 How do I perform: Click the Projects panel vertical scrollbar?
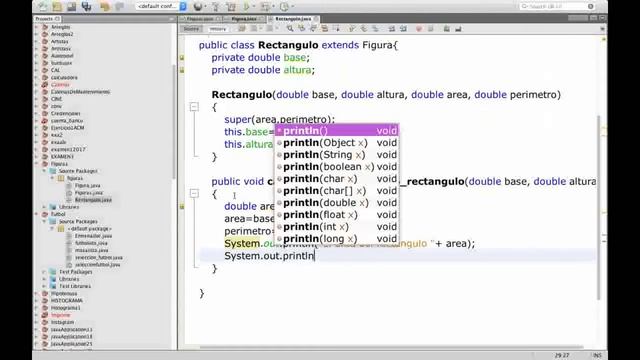click(x=174, y=122)
